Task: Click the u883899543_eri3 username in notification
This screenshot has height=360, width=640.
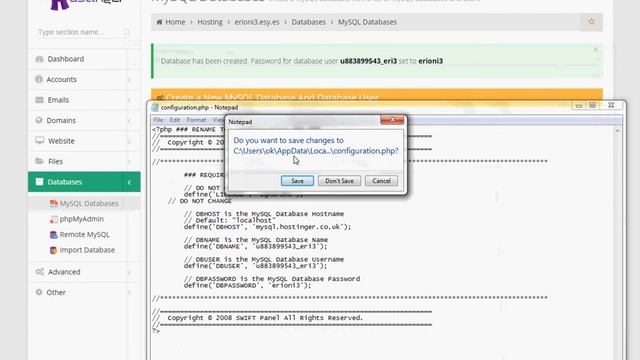Action: (x=368, y=61)
